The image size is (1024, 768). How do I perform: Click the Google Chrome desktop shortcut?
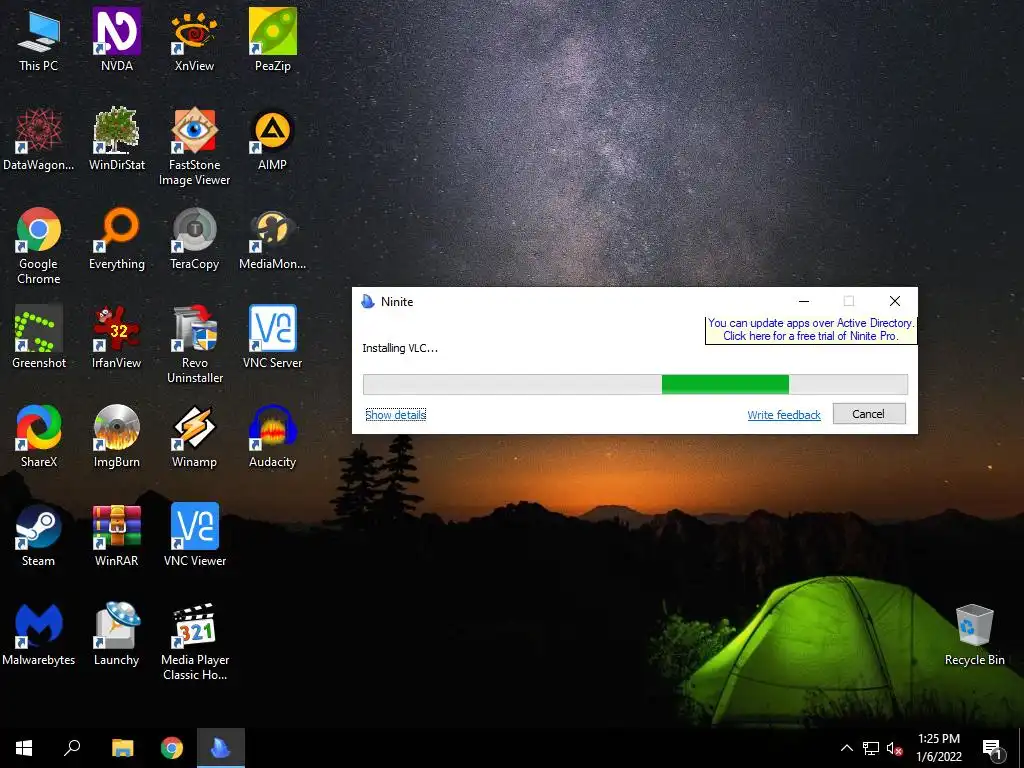(39, 247)
